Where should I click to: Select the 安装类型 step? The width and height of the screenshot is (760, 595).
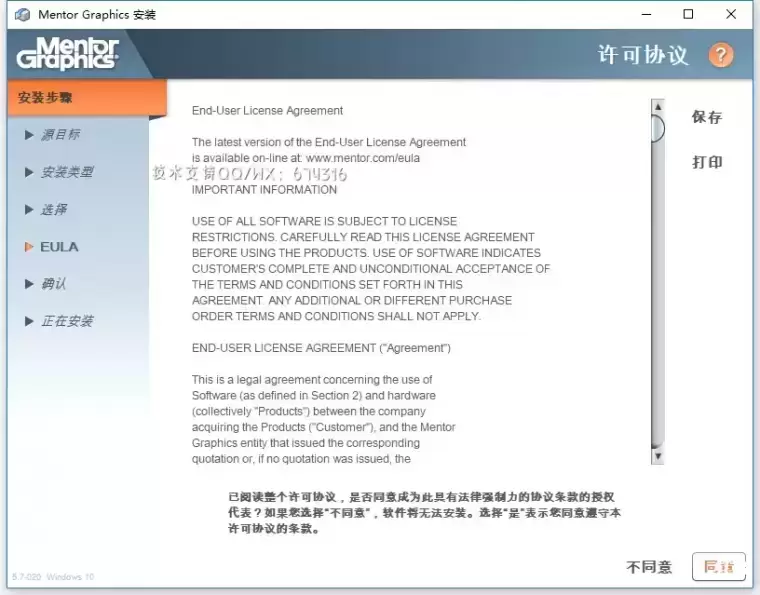(67, 172)
